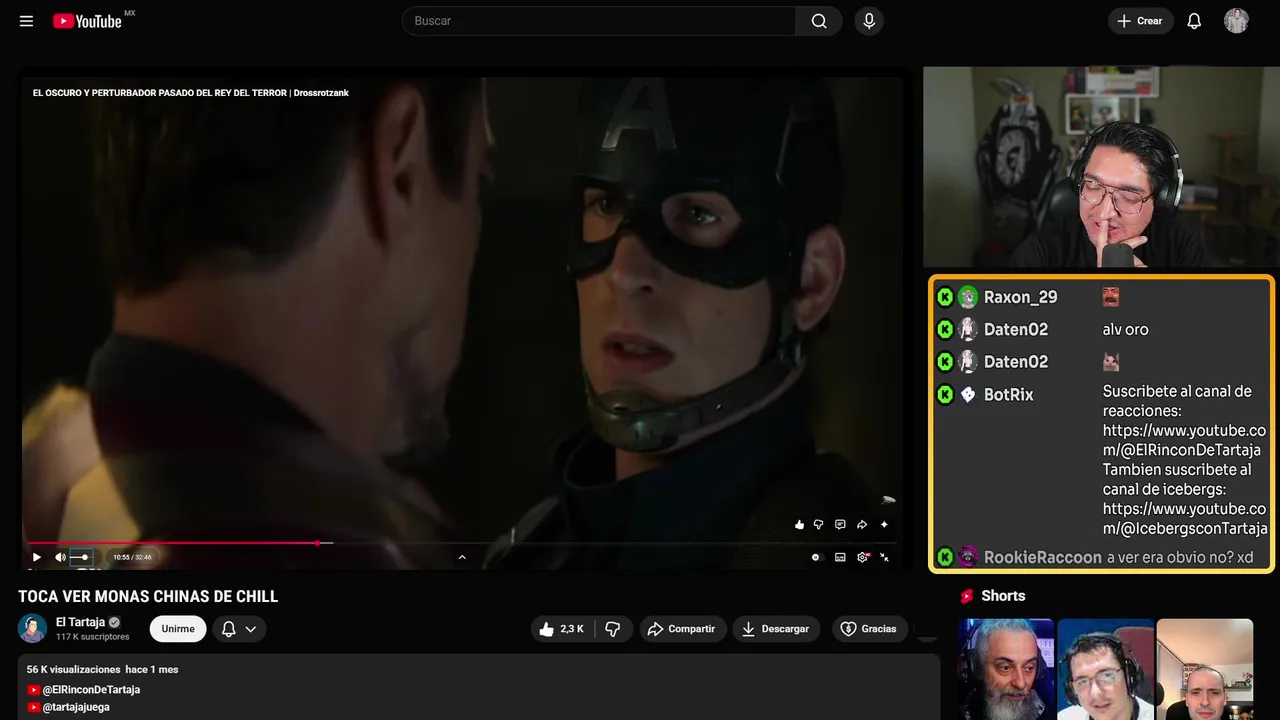Screen dimensions: 1280x720
Task: Open embedded player settings gear
Action: 863,557
